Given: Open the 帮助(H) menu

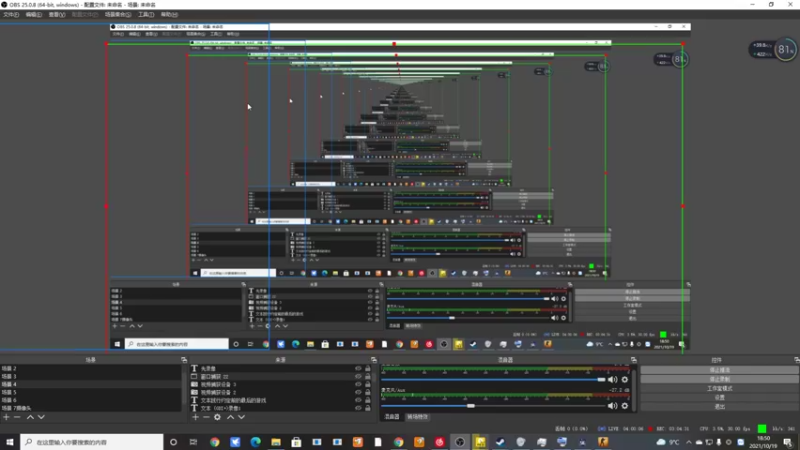Looking at the screenshot, I should 169,15.
